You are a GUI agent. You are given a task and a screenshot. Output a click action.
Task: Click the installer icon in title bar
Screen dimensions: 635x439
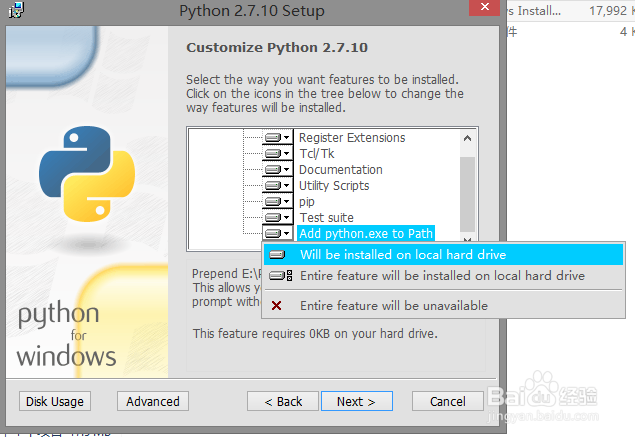tap(16, 10)
